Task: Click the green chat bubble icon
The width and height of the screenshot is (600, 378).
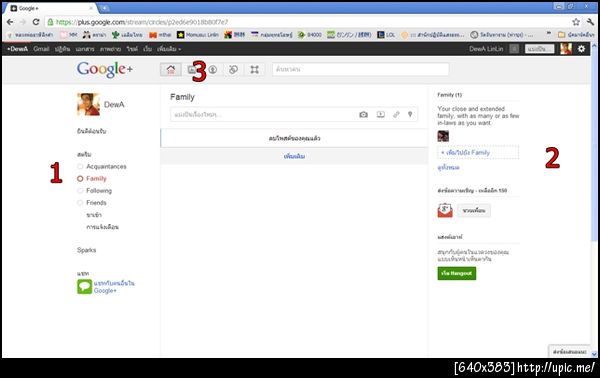Action: [x=84, y=287]
